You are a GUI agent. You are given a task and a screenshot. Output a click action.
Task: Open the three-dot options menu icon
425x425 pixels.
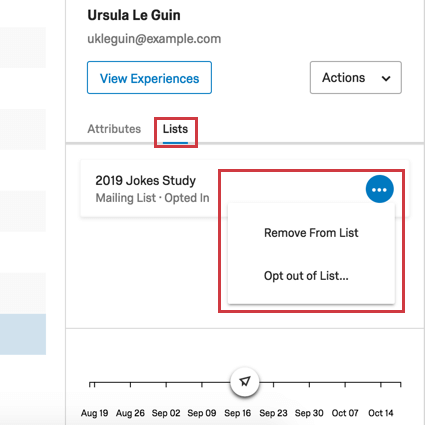point(379,189)
